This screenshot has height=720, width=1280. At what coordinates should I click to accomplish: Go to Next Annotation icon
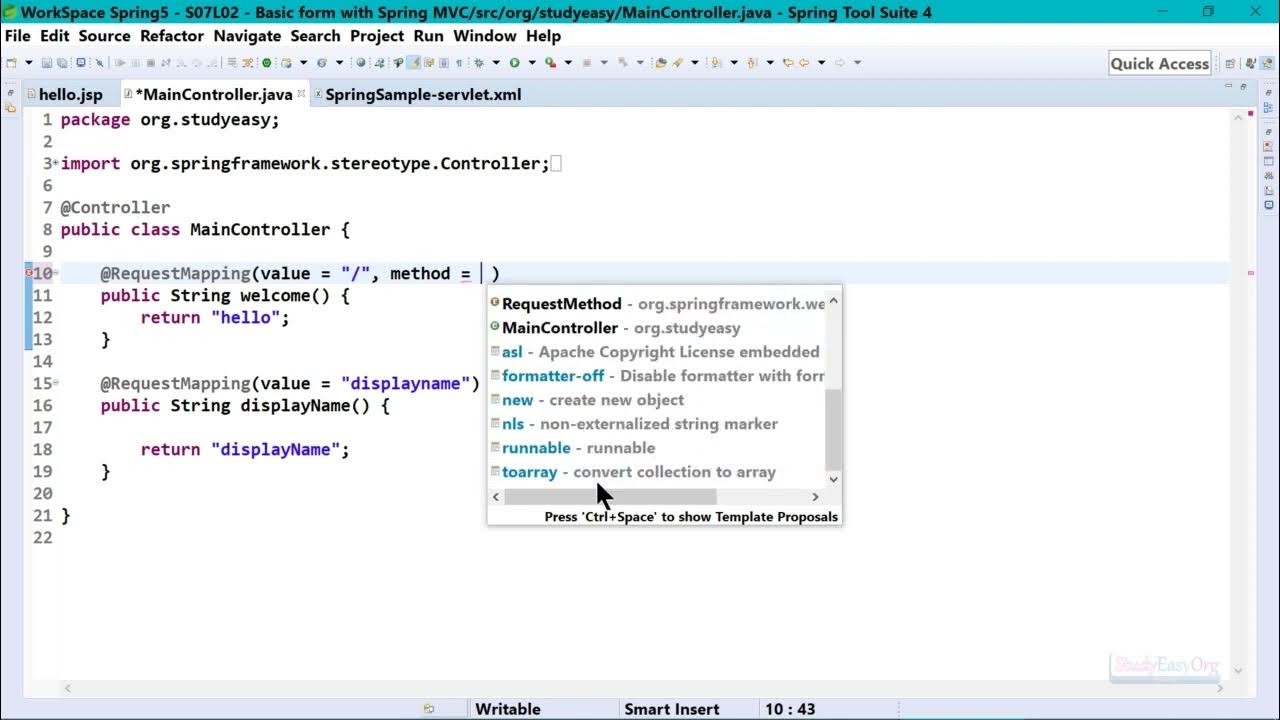[715, 63]
